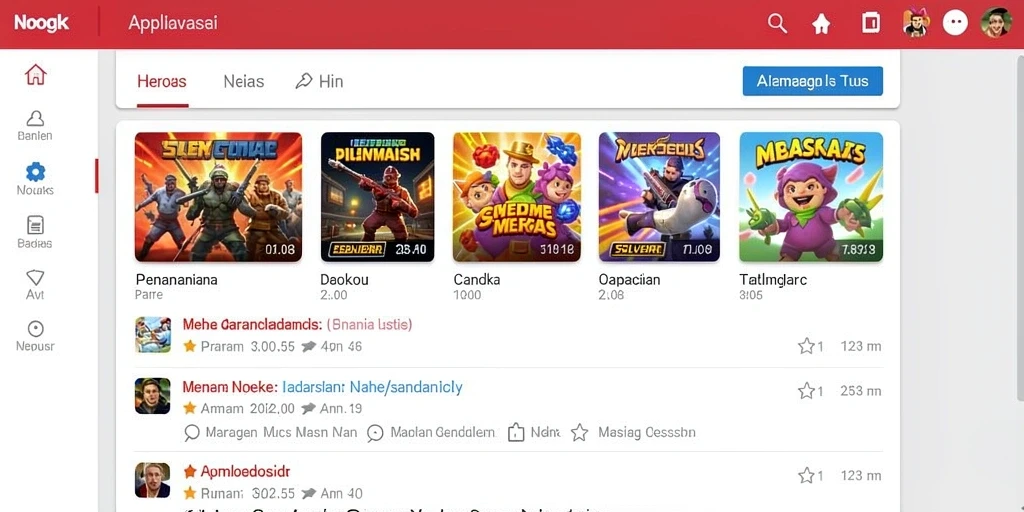Open the Noucks gear sidebar item

tap(35, 179)
